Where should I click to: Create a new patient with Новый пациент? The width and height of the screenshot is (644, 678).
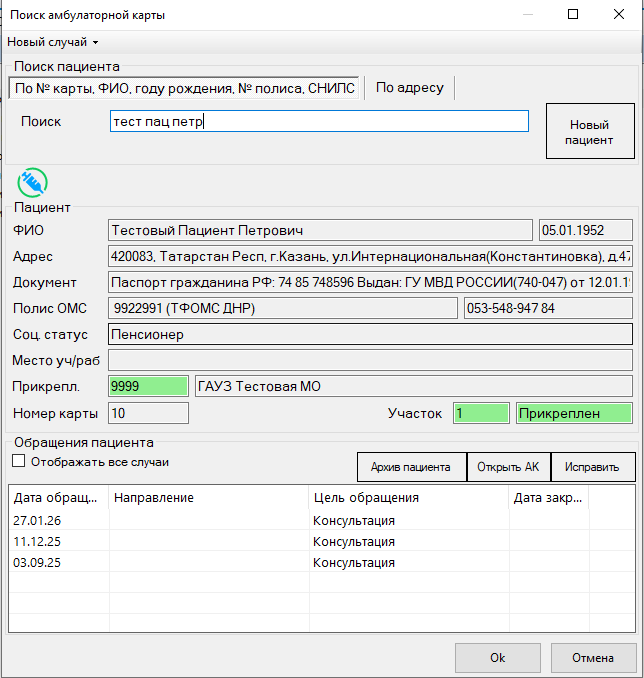point(590,131)
